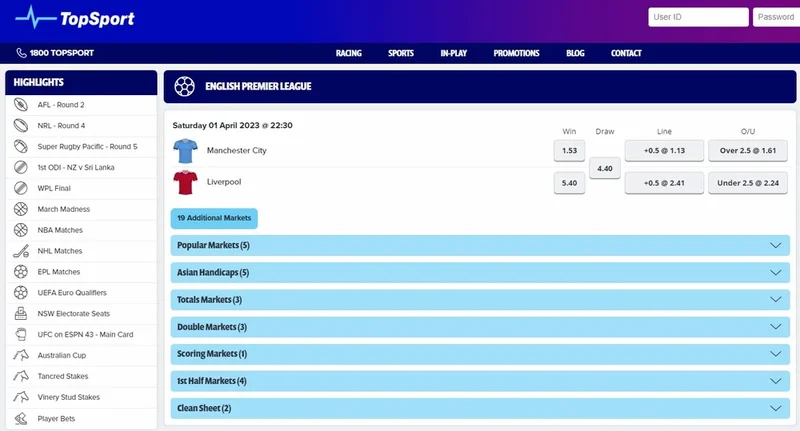Open the RACING menu

click(348, 53)
